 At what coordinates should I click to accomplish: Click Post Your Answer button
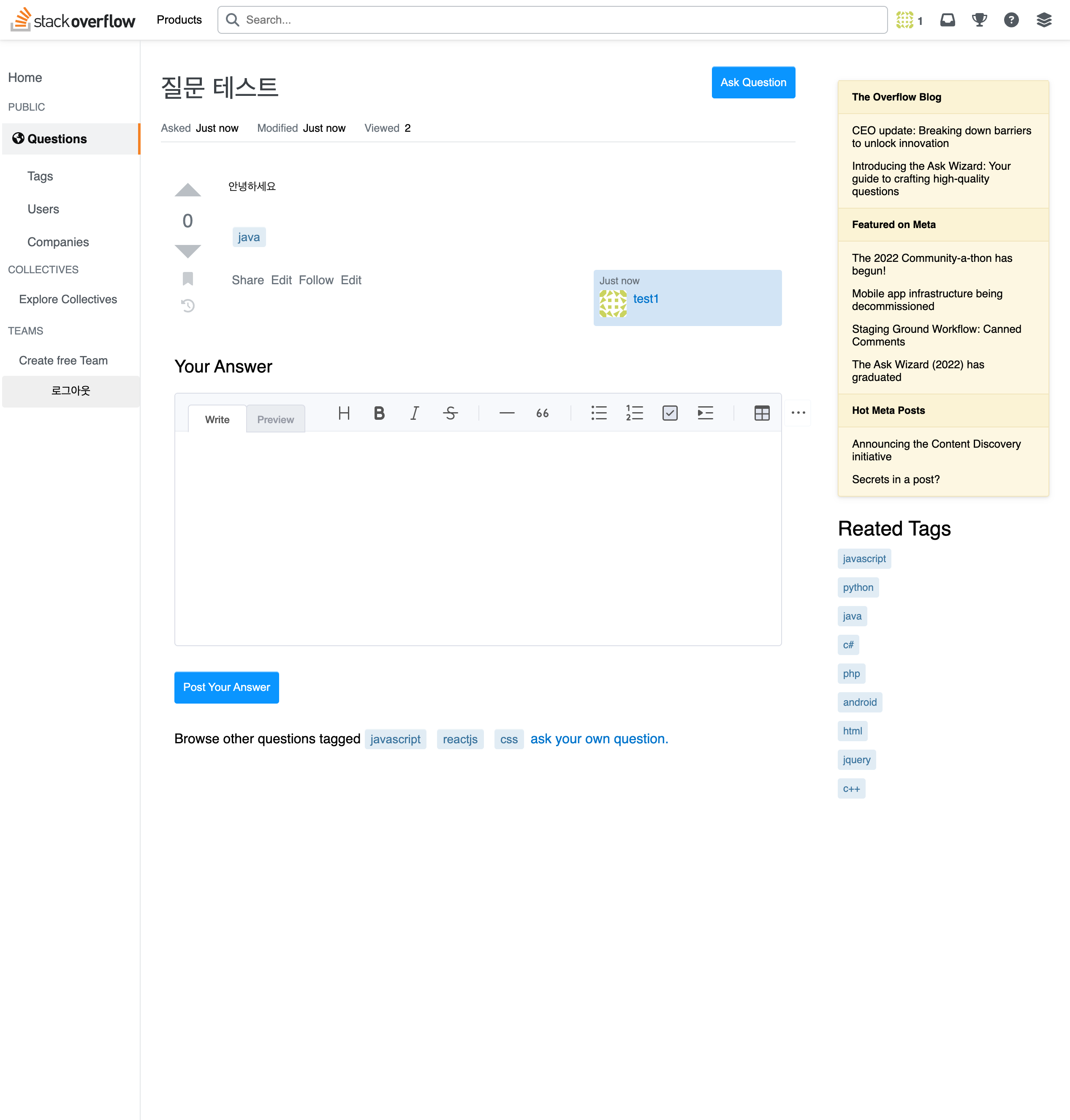pyautogui.click(x=226, y=687)
